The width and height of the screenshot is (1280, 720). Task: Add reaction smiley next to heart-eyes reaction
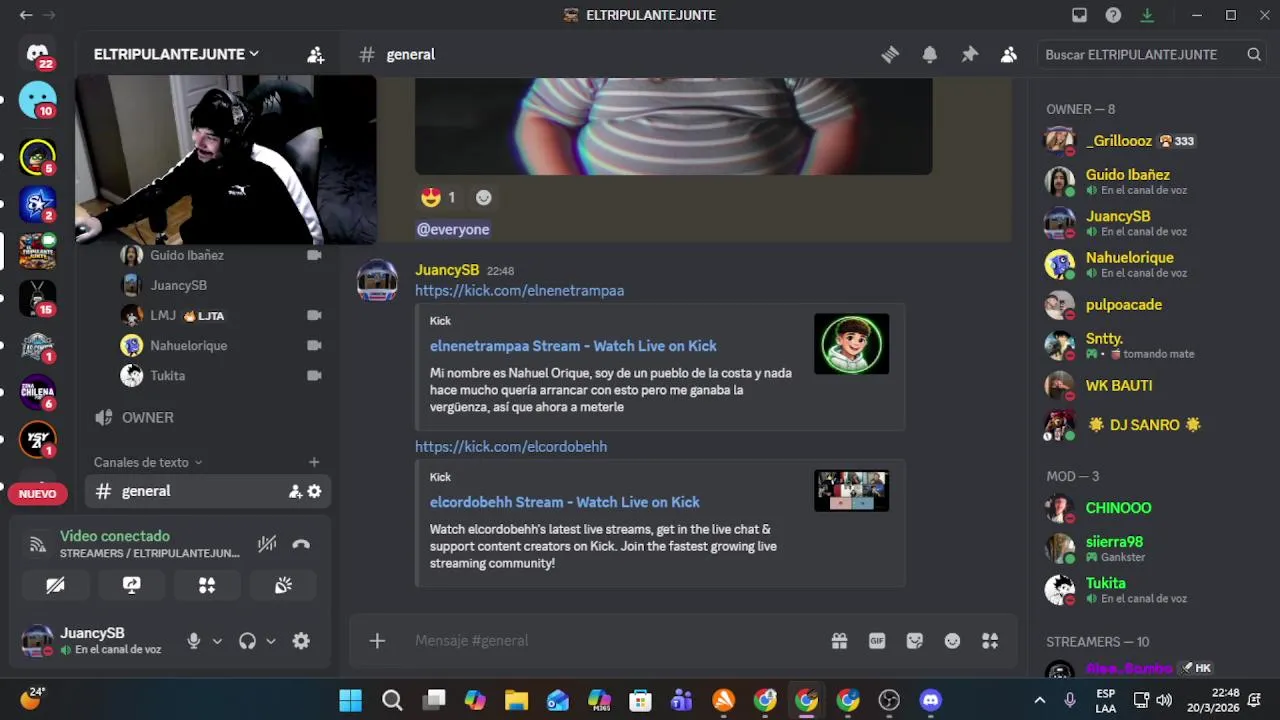[x=483, y=198]
